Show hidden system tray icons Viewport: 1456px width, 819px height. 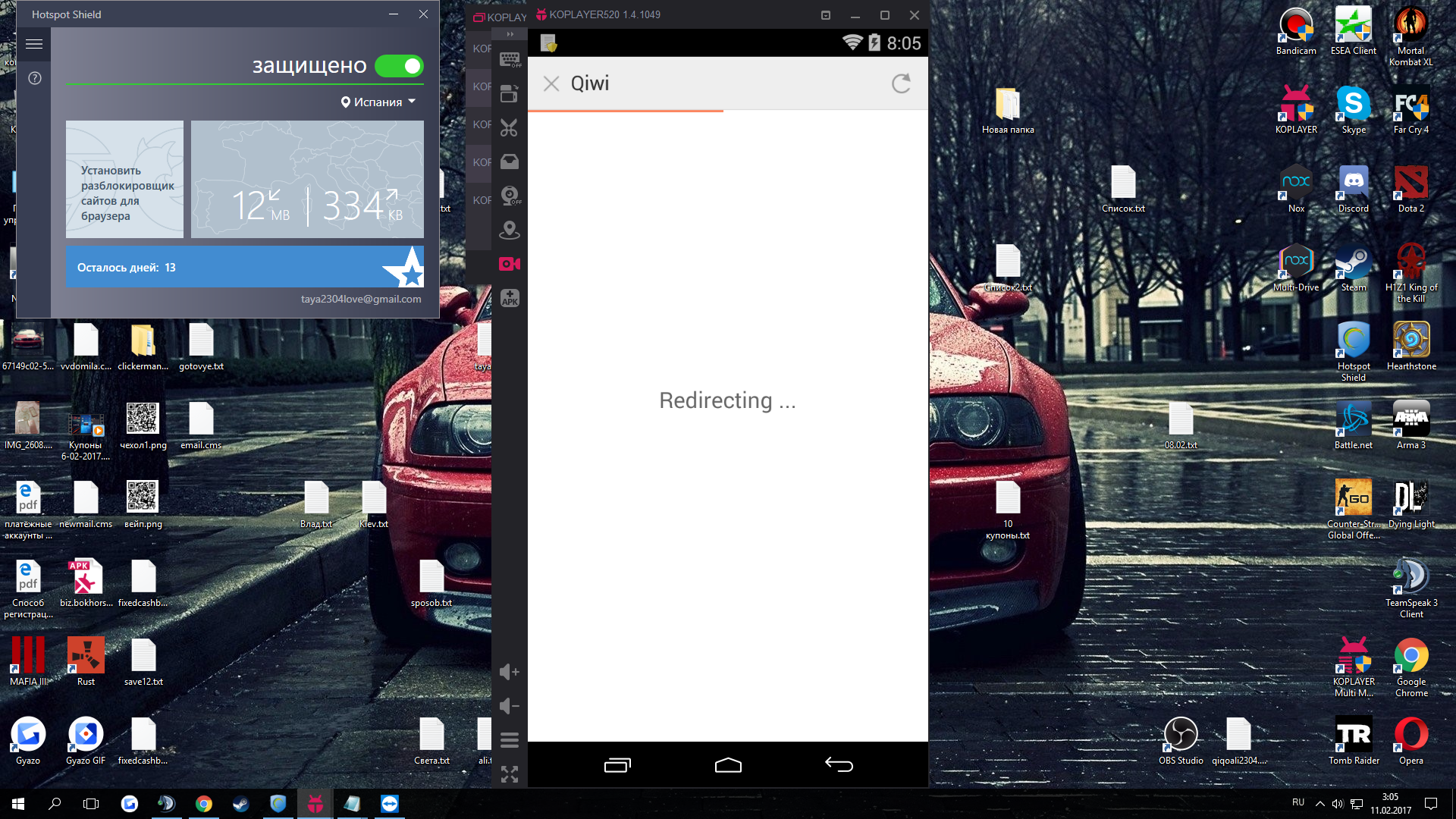pos(1320,804)
